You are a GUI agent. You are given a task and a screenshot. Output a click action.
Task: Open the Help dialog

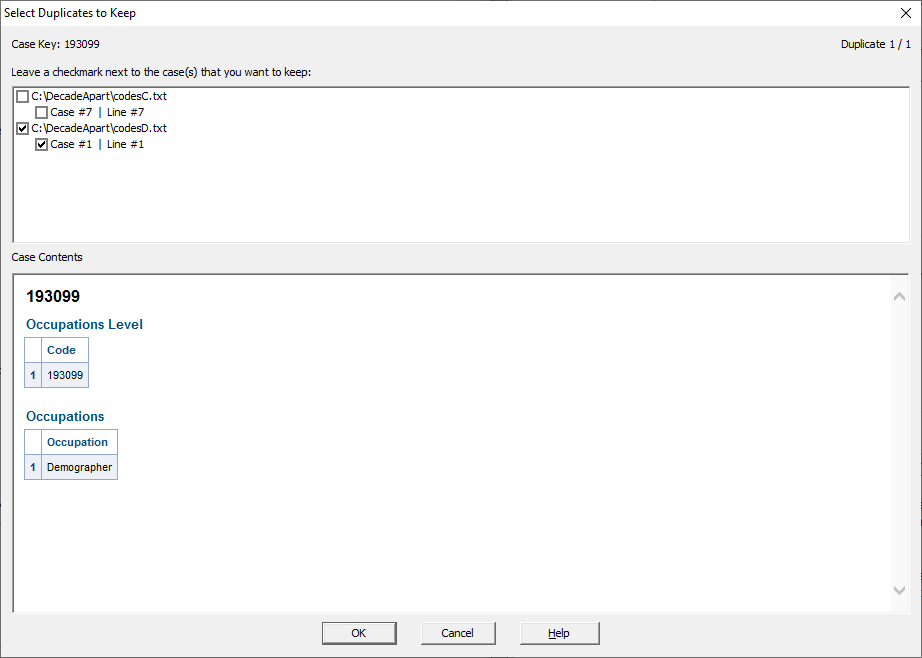point(559,632)
